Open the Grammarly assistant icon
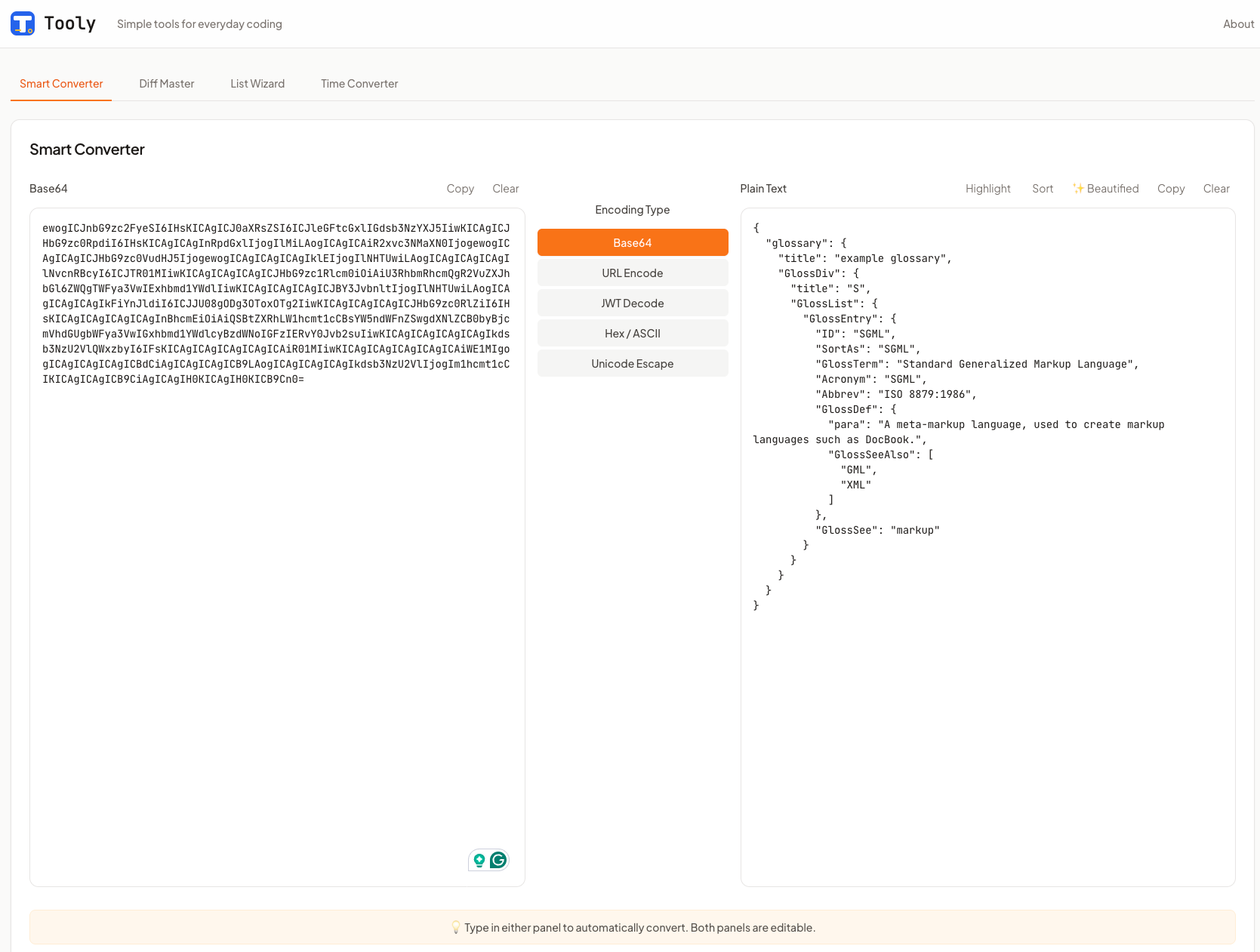The image size is (1260, 952). point(498,860)
